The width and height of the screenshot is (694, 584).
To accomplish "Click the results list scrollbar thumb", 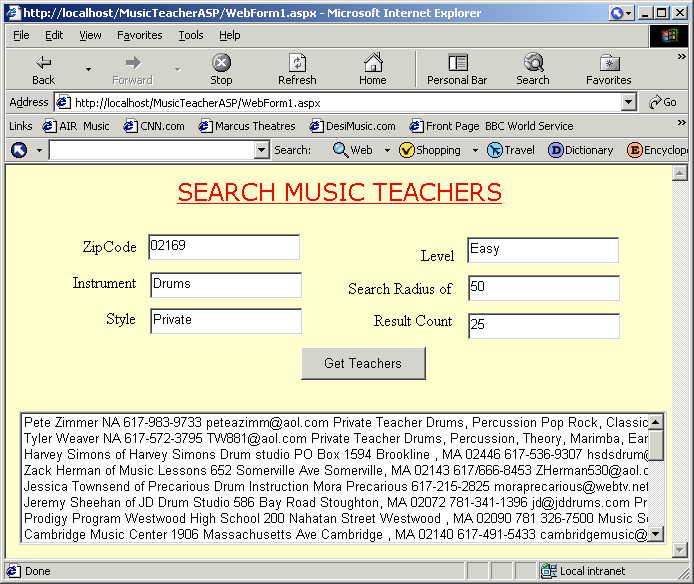I will coord(655,445).
